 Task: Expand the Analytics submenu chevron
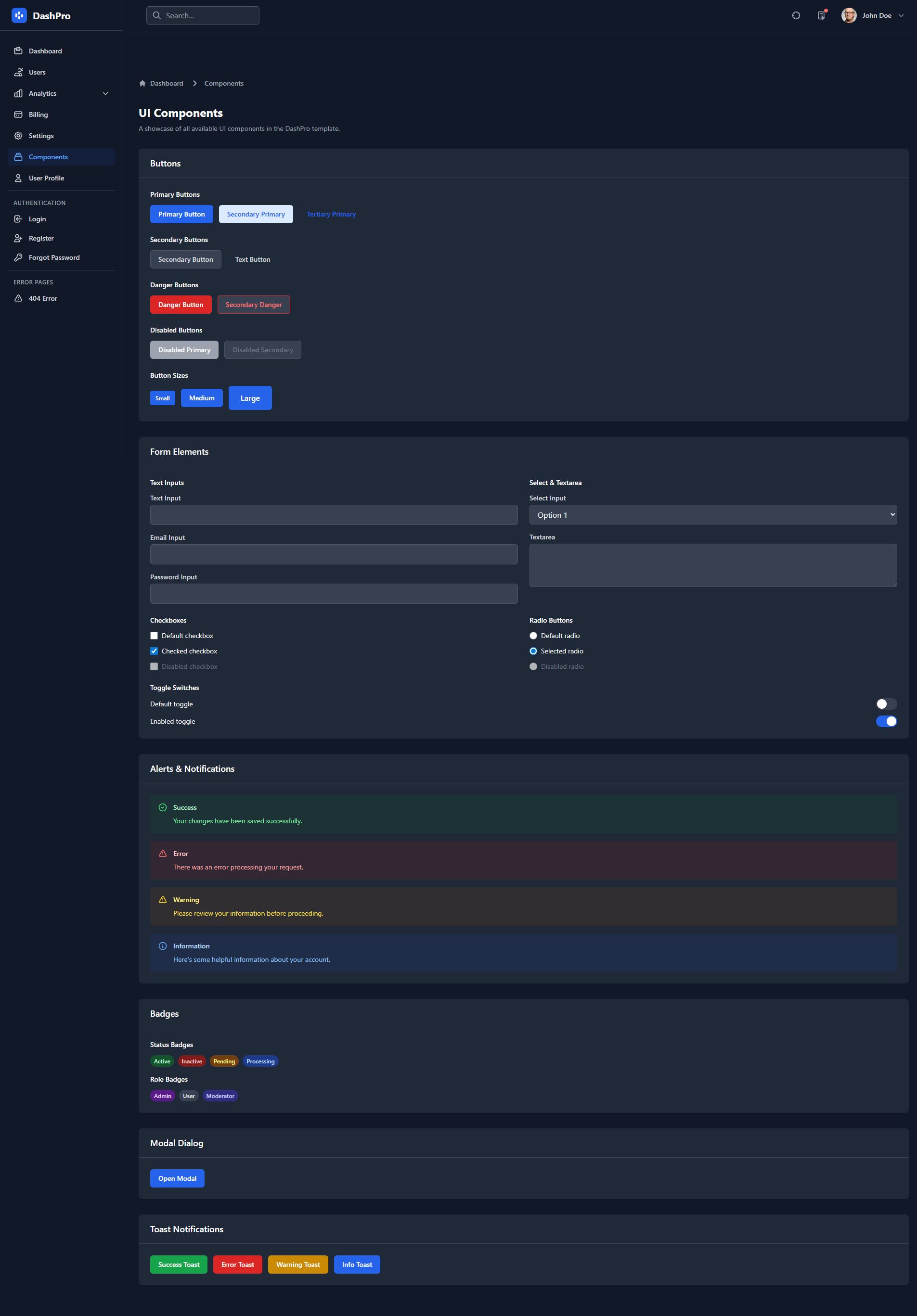[105, 93]
